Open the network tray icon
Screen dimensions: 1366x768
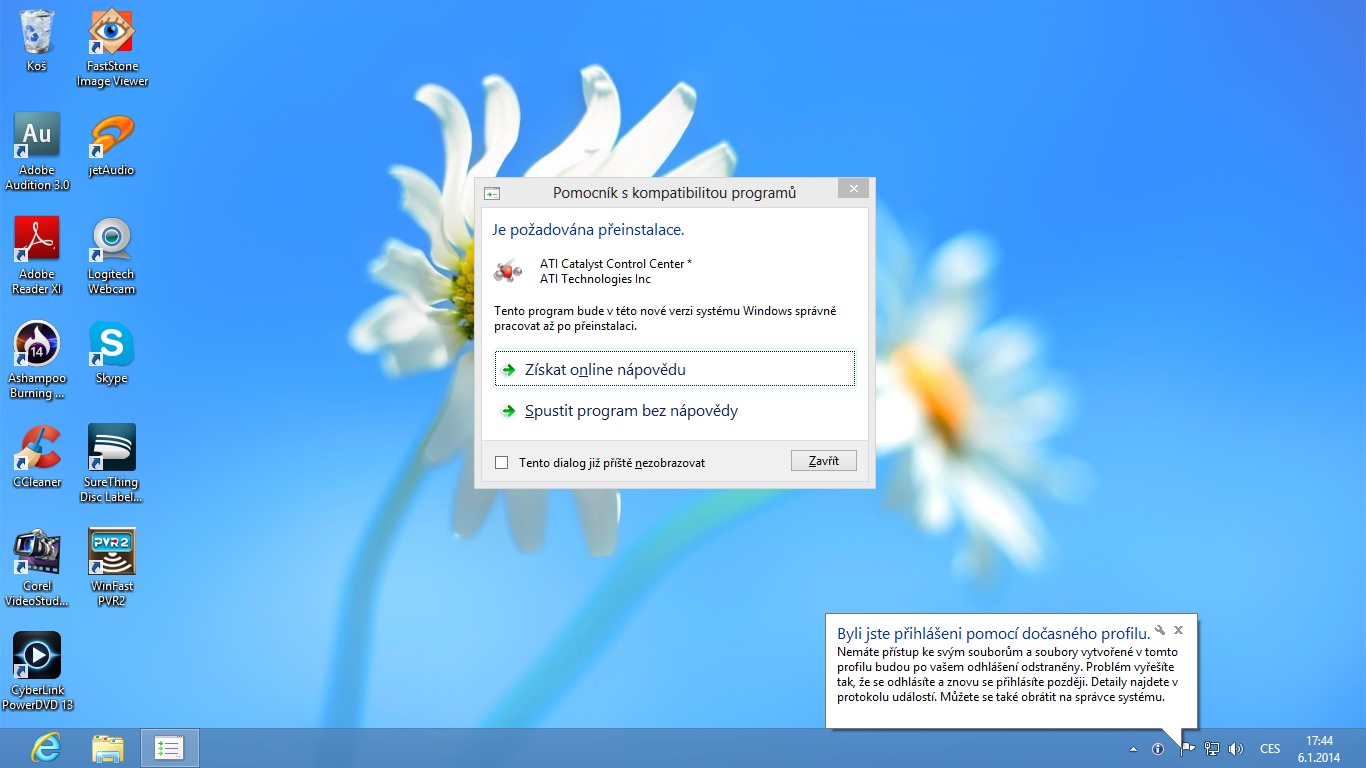point(1212,749)
